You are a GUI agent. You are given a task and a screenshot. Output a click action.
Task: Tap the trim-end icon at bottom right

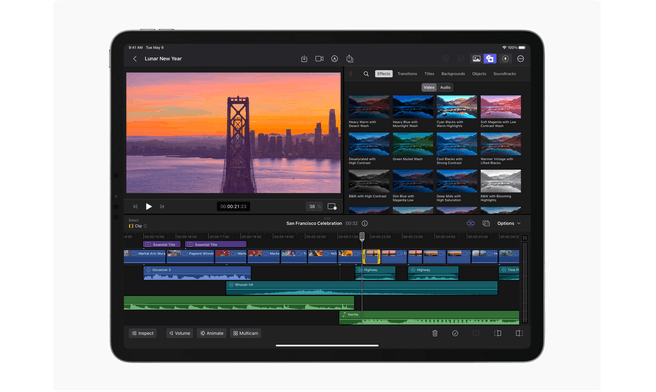pos(519,333)
